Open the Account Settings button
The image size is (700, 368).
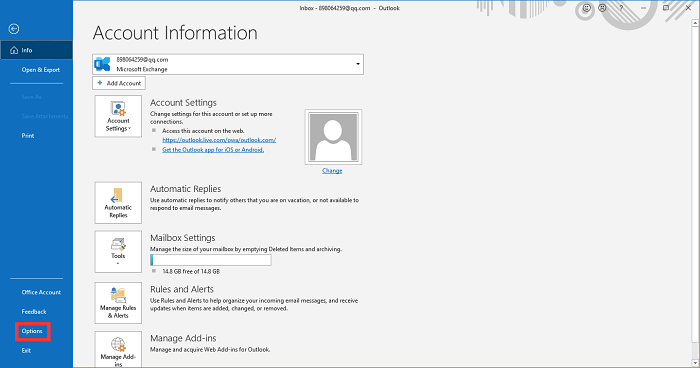(118, 116)
